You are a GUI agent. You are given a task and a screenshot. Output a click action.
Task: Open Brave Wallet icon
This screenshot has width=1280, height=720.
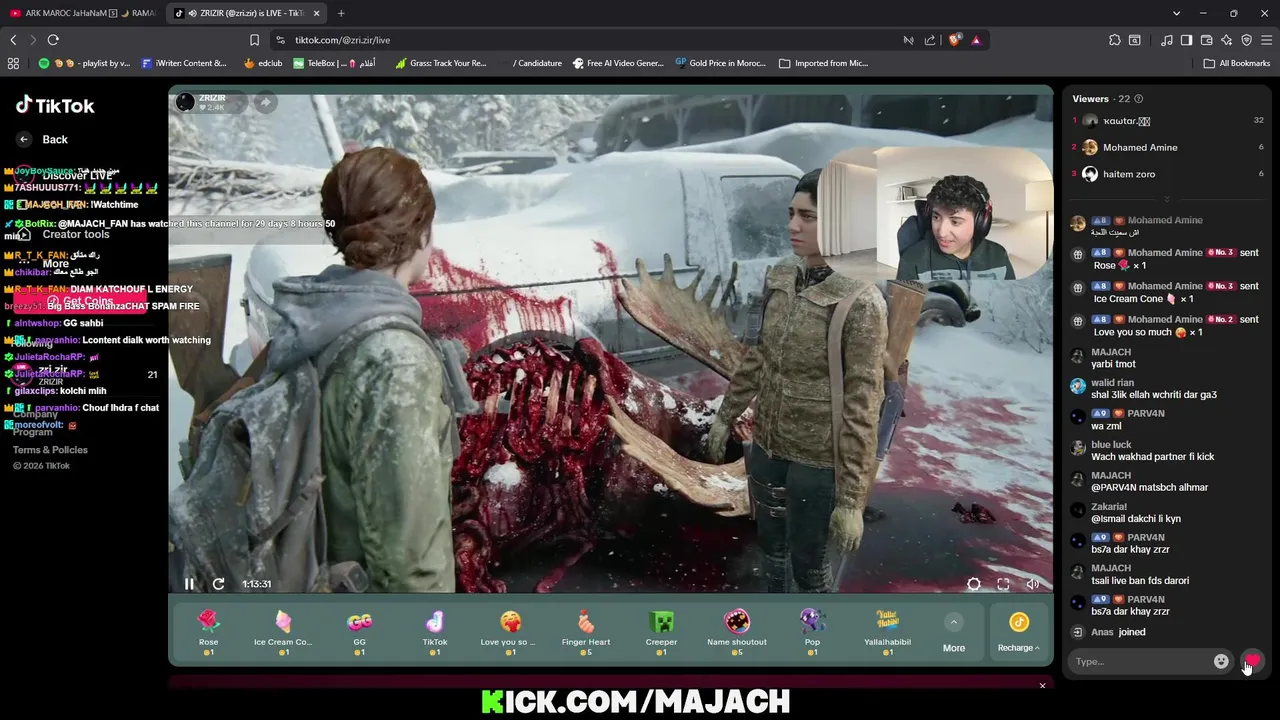click(x=1206, y=40)
